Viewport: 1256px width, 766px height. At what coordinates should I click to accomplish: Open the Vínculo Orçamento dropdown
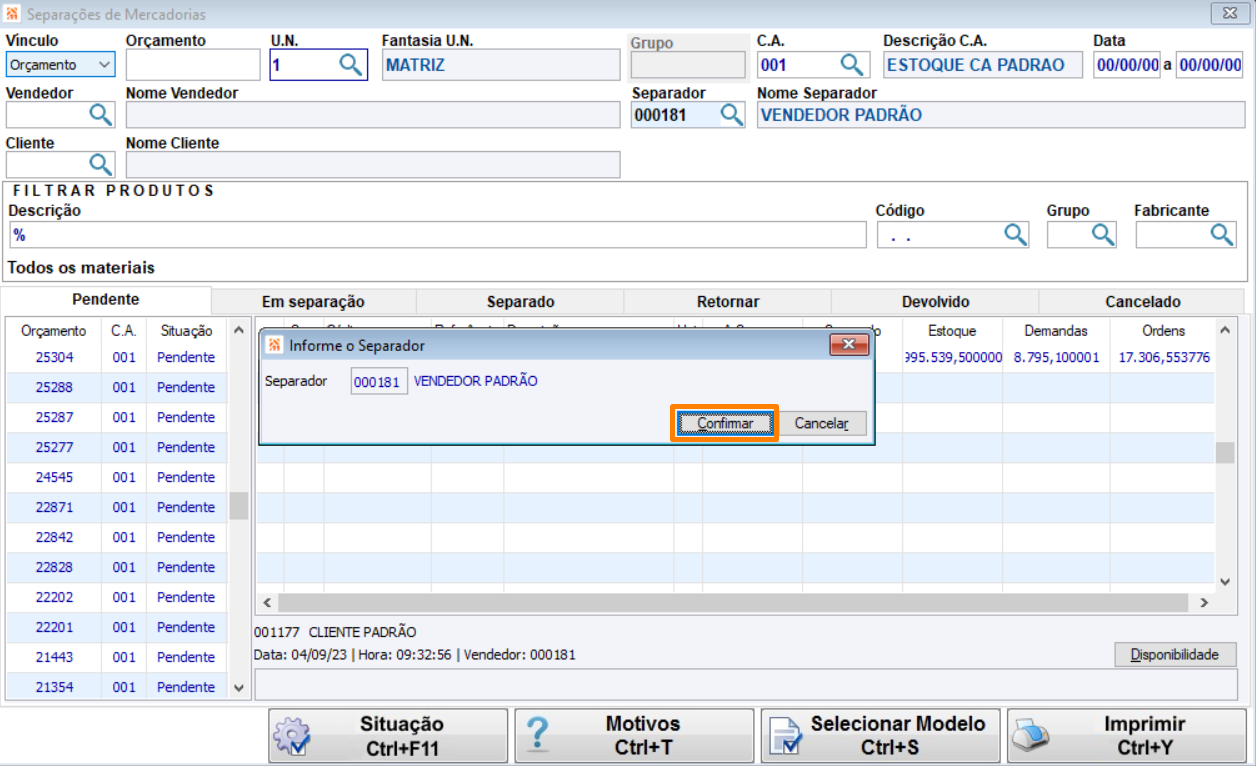tap(61, 65)
